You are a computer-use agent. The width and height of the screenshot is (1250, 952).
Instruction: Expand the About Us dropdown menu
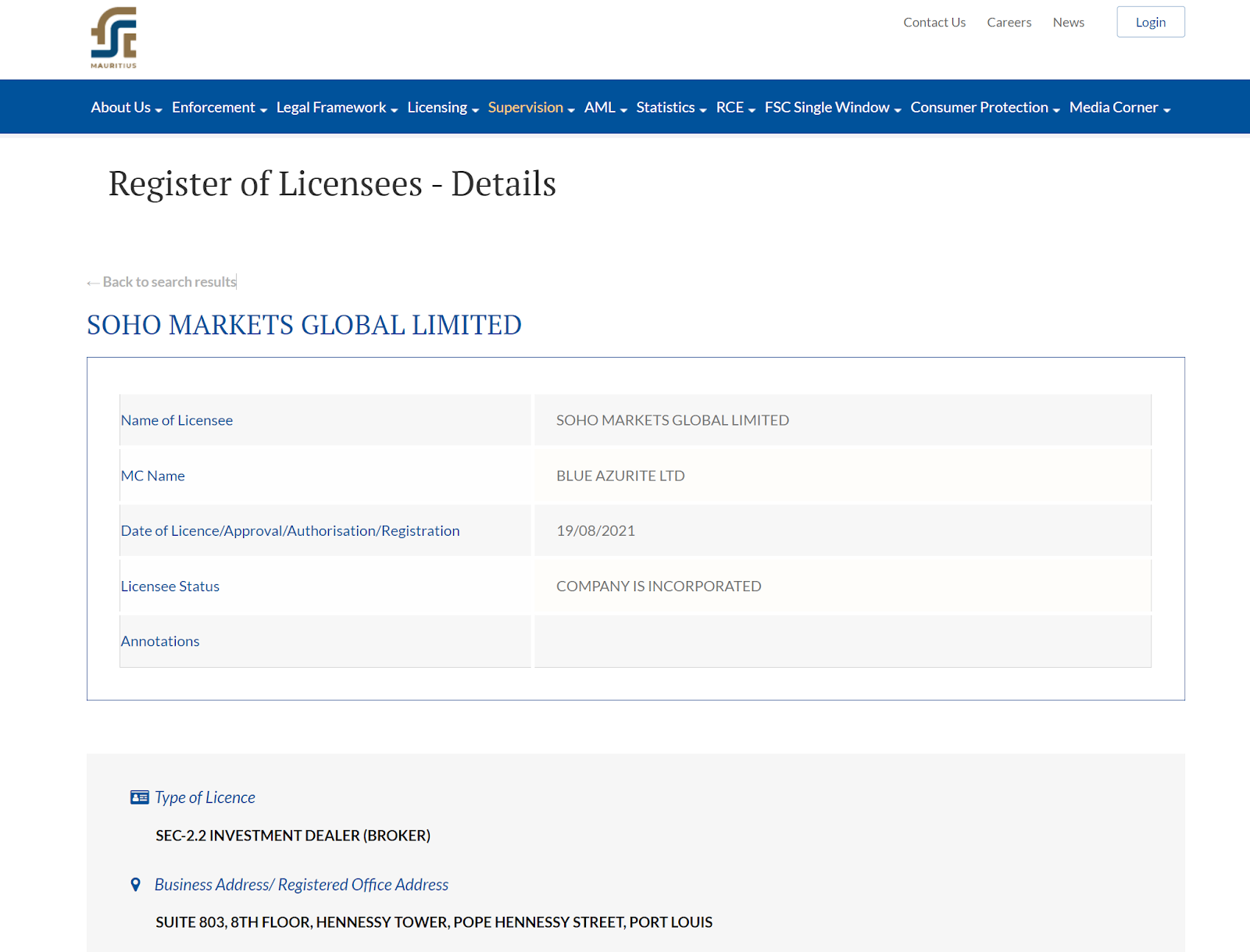[x=126, y=108]
